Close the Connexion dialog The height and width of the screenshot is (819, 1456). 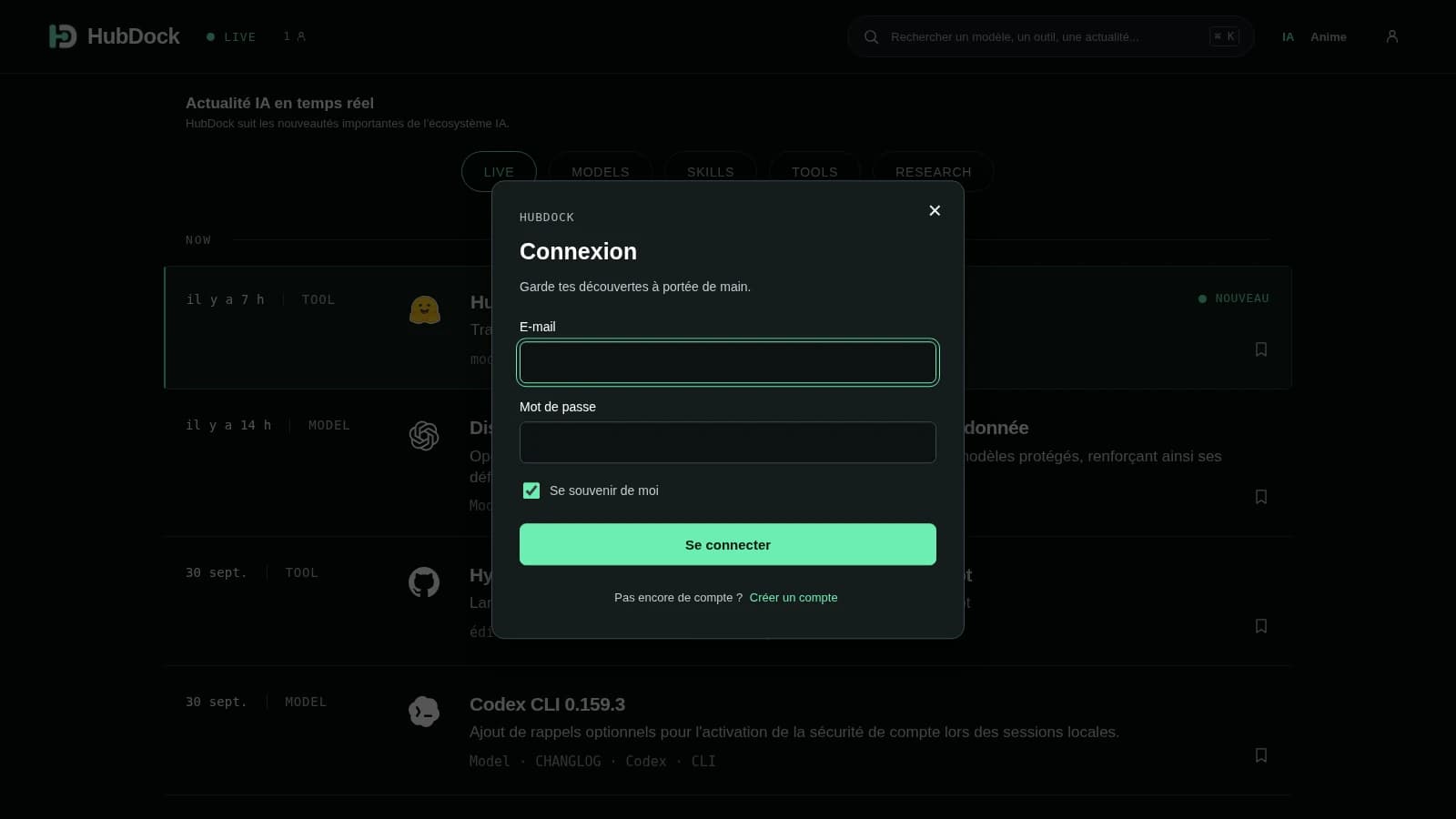(x=935, y=210)
